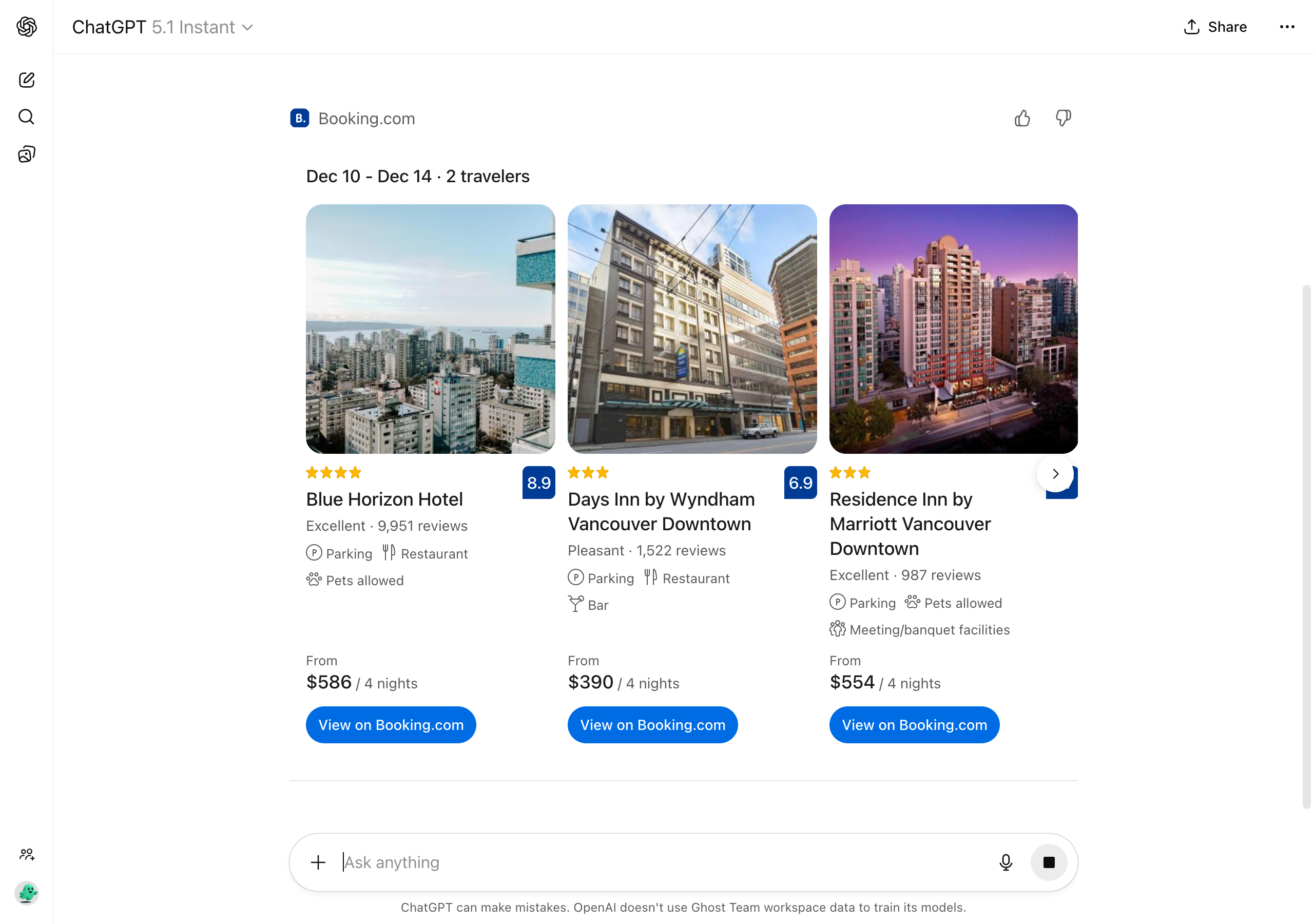The height and width of the screenshot is (924, 1314).
Task: Open the search chats icon
Action: click(x=26, y=117)
